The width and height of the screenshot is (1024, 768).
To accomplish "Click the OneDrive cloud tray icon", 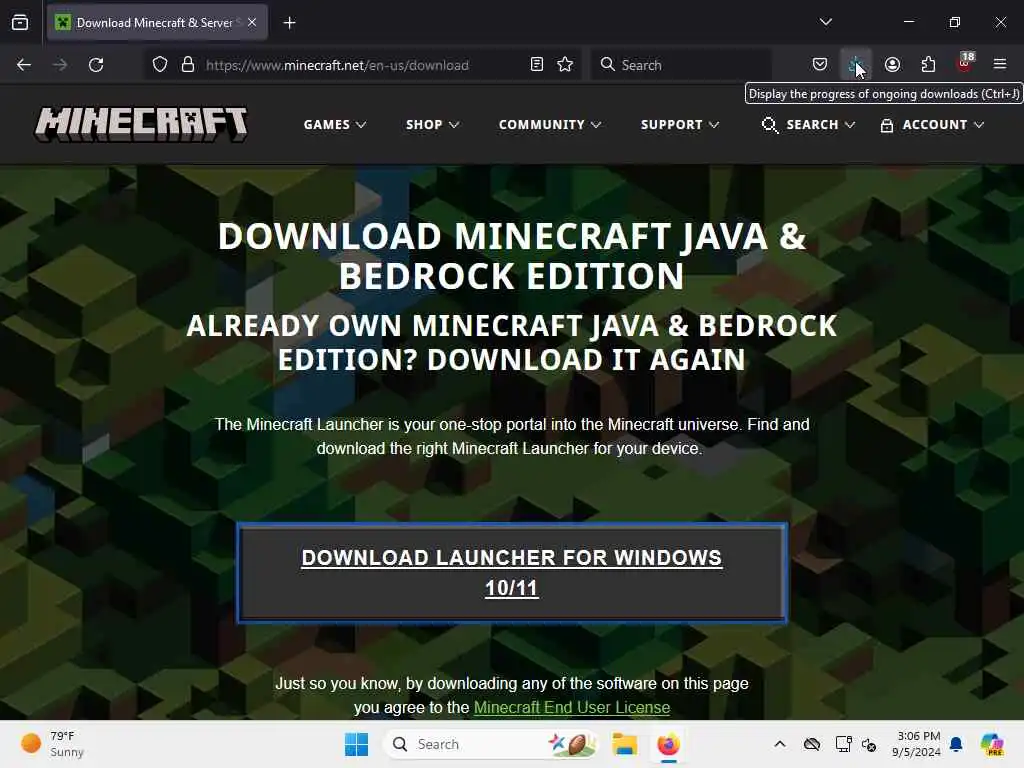I will pyautogui.click(x=812, y=744).
